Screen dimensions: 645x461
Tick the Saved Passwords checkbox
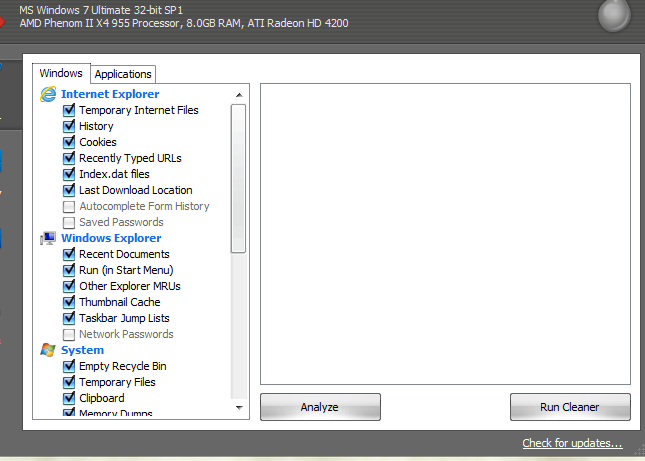(69, 222)
